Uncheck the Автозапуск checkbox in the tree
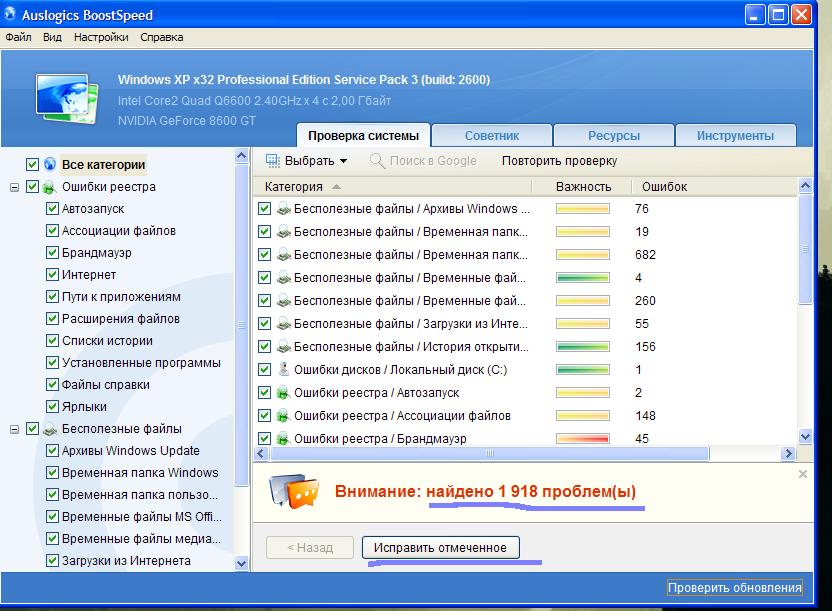Viewport: 832px width, 611px height. tap(52, 209)
